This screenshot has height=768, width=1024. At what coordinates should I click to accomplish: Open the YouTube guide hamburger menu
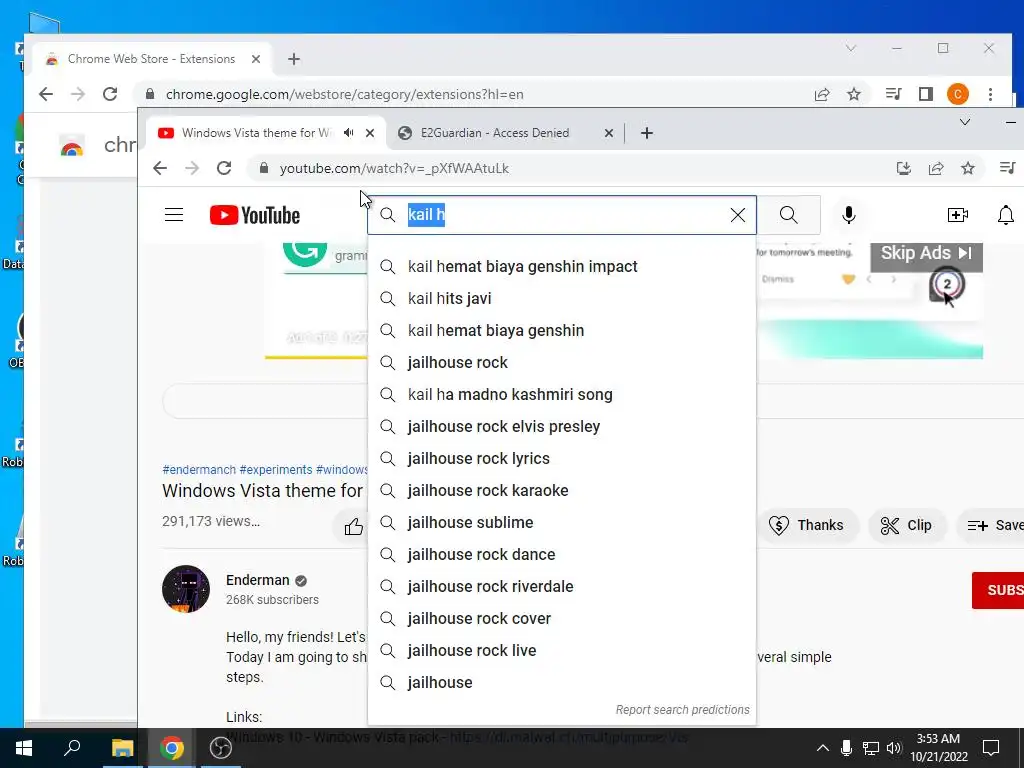[174, 215]
